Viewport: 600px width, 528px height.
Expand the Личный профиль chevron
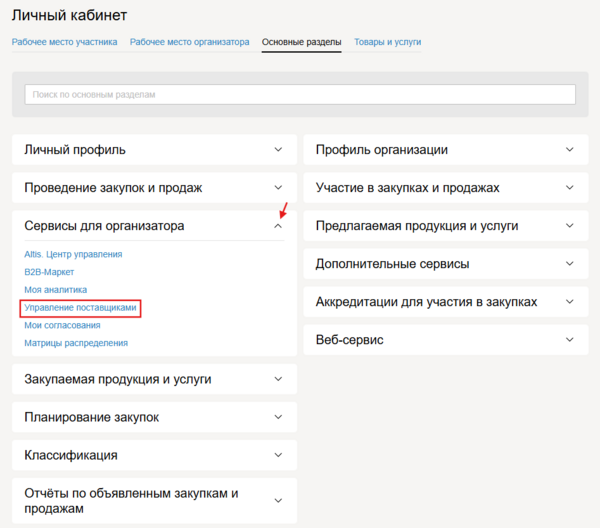[278, 150]
